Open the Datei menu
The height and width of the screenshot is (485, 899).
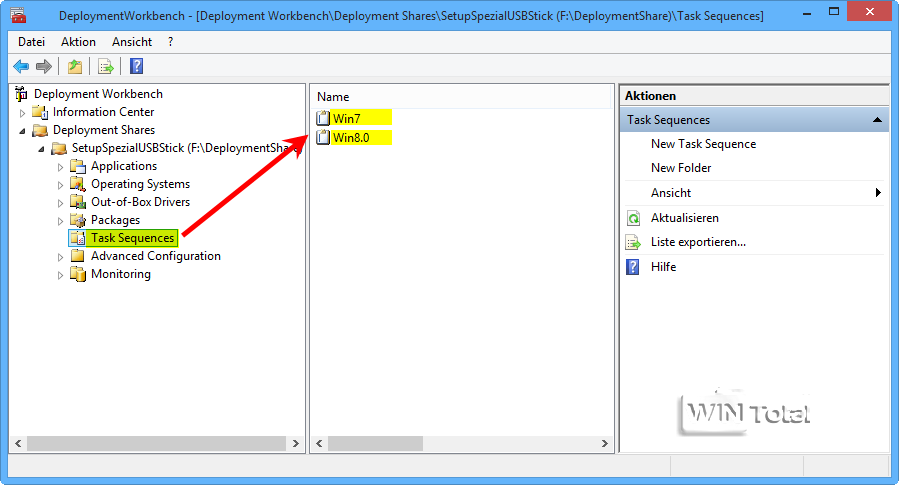pyautogui.click(x=32, y=42)
